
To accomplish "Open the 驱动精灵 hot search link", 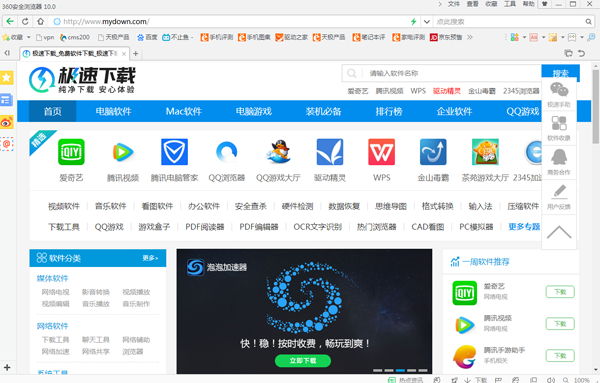I will coord(447,91).
